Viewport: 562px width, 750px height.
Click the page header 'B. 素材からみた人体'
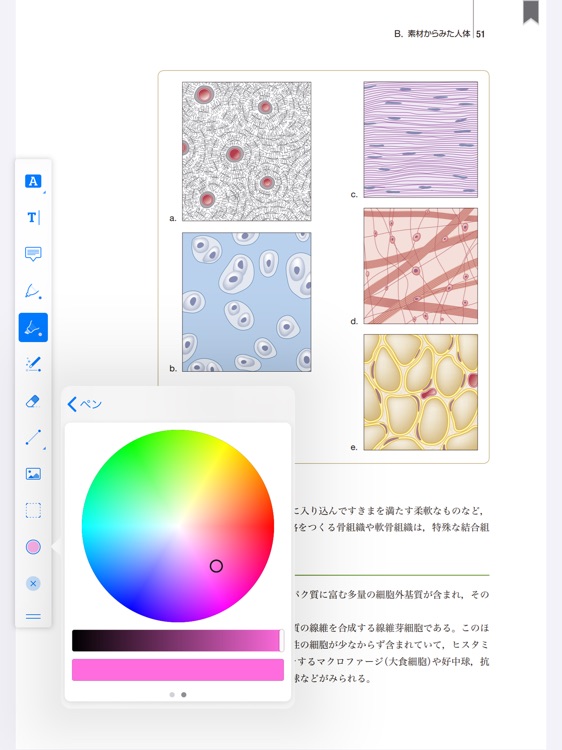pos(432,34)
